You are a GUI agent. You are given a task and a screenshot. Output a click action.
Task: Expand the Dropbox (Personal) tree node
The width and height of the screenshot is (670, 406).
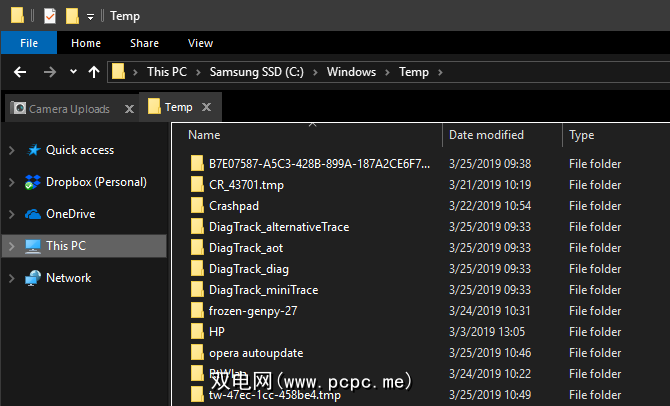click(12, 182)
